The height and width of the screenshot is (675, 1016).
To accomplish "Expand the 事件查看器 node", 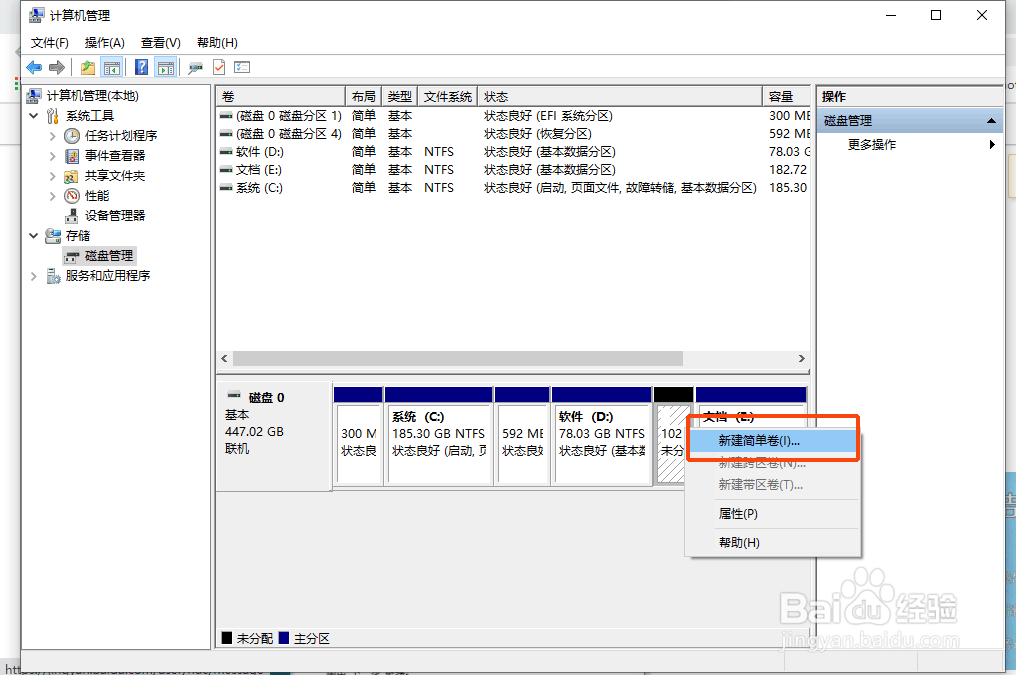I will pyautogui.click(x=52, y=156).
